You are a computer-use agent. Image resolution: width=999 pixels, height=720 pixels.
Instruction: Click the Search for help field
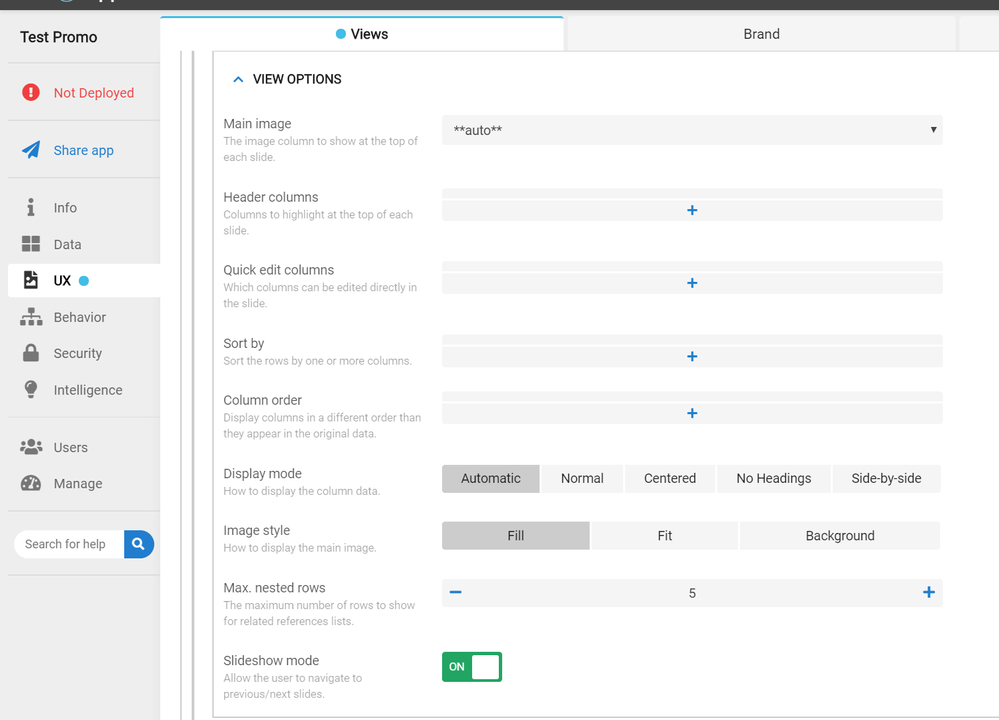[x=69, y=544]
